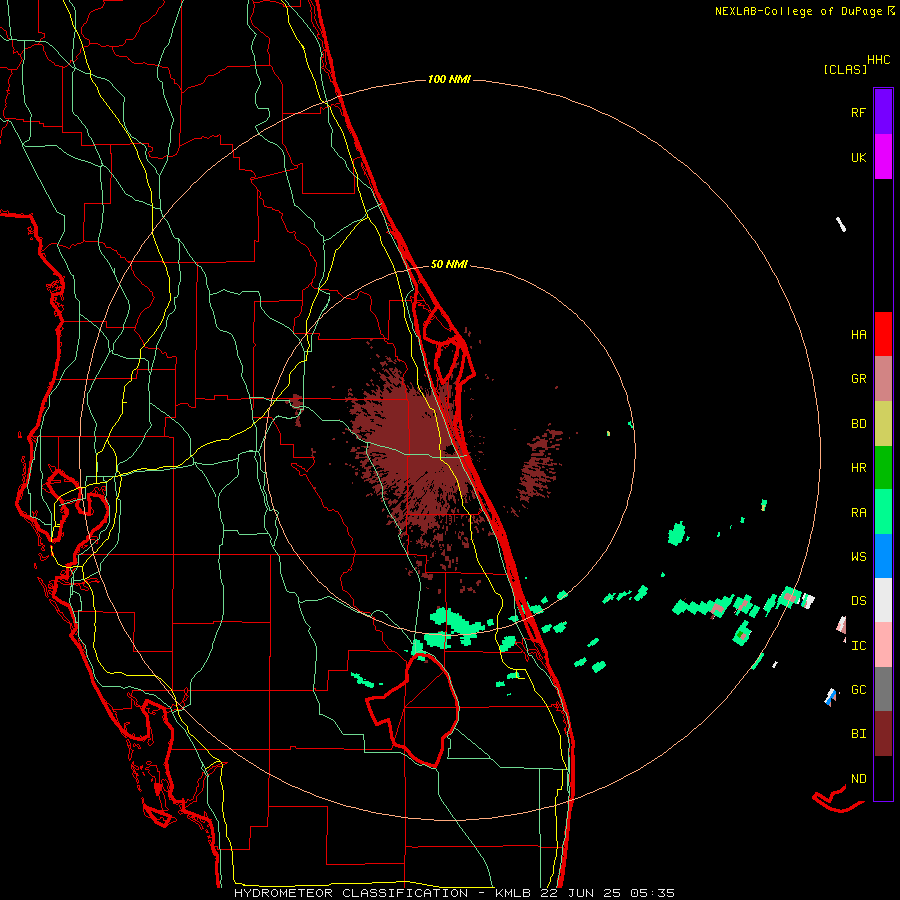The image size is (900, 900).
Task: Click the KMLB radar site identifier
Action: 512,893
